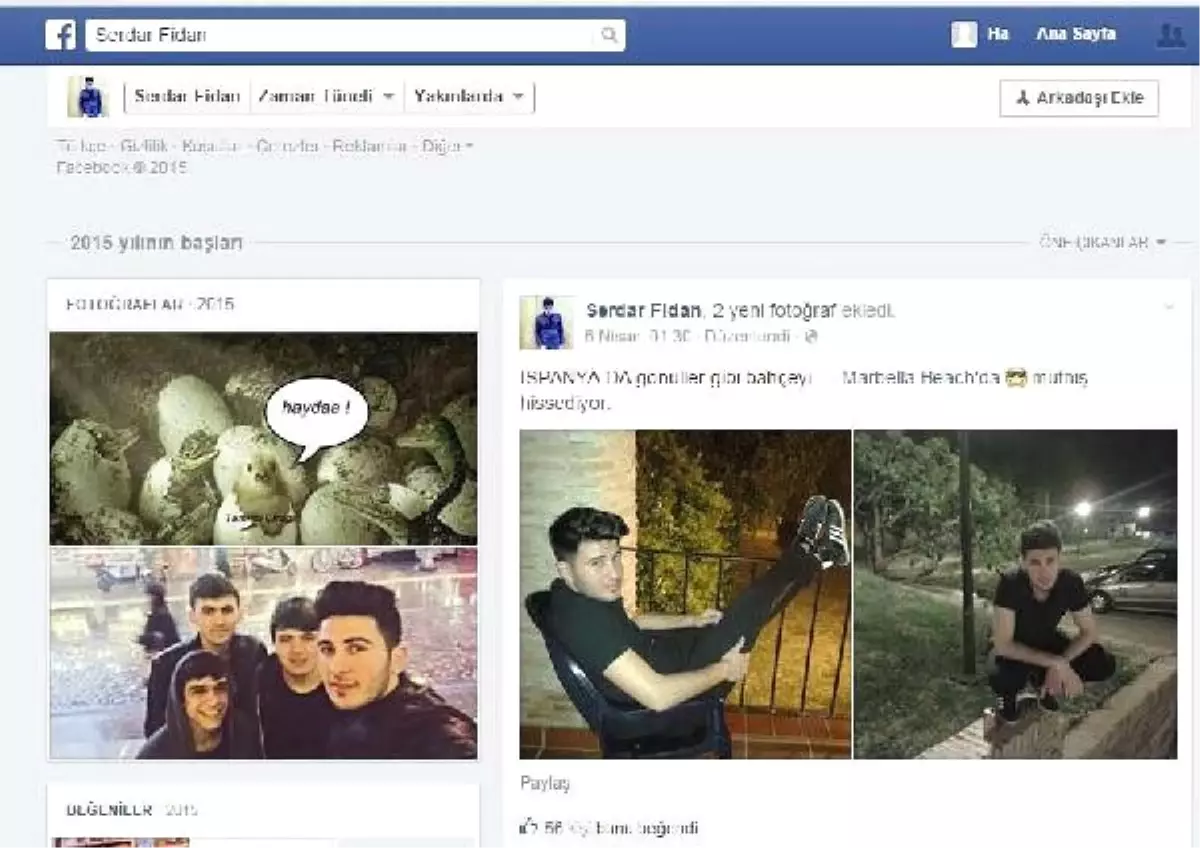Click the user avatar next to Ha

964,35
